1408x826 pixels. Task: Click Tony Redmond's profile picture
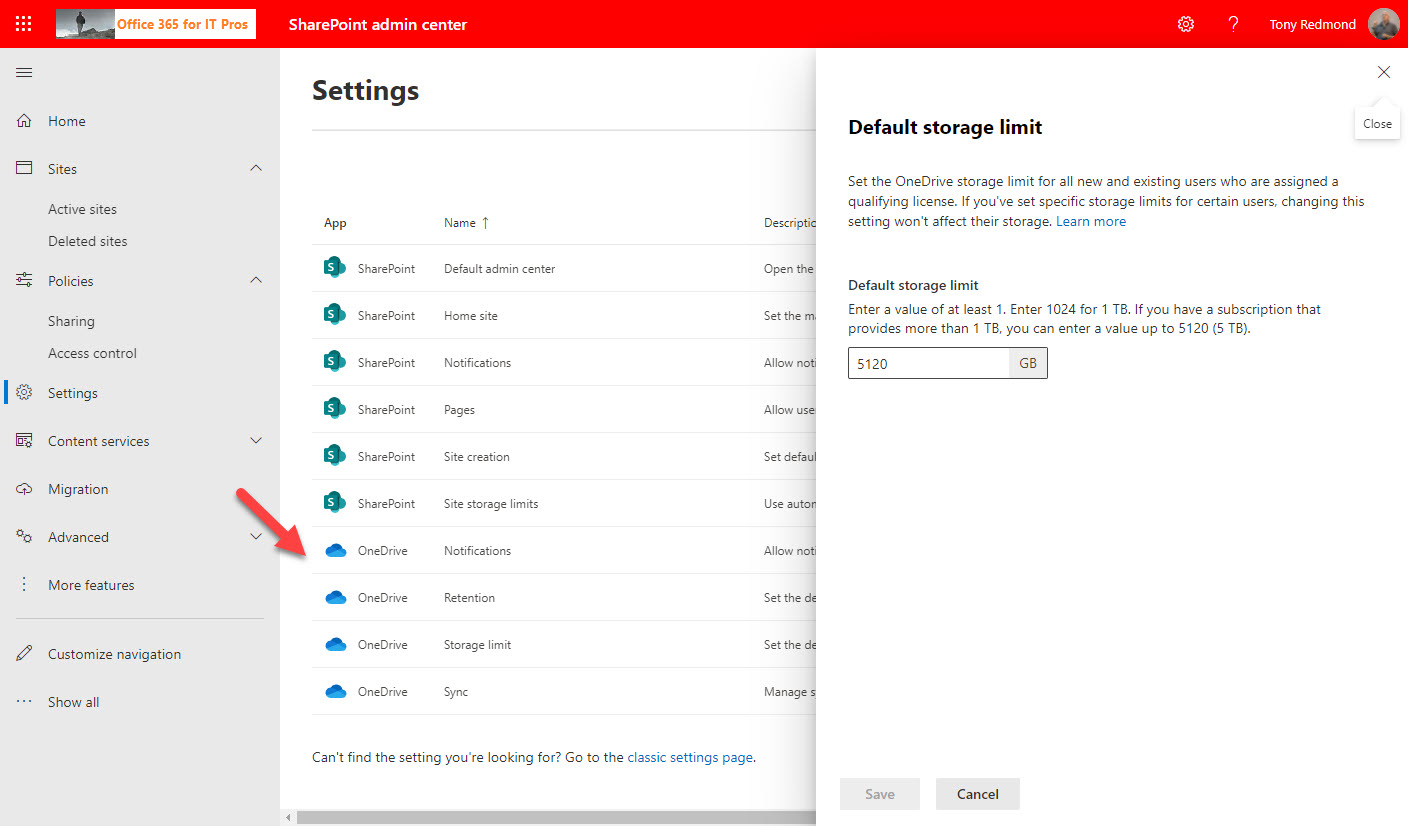click(x=1384, y=24)
